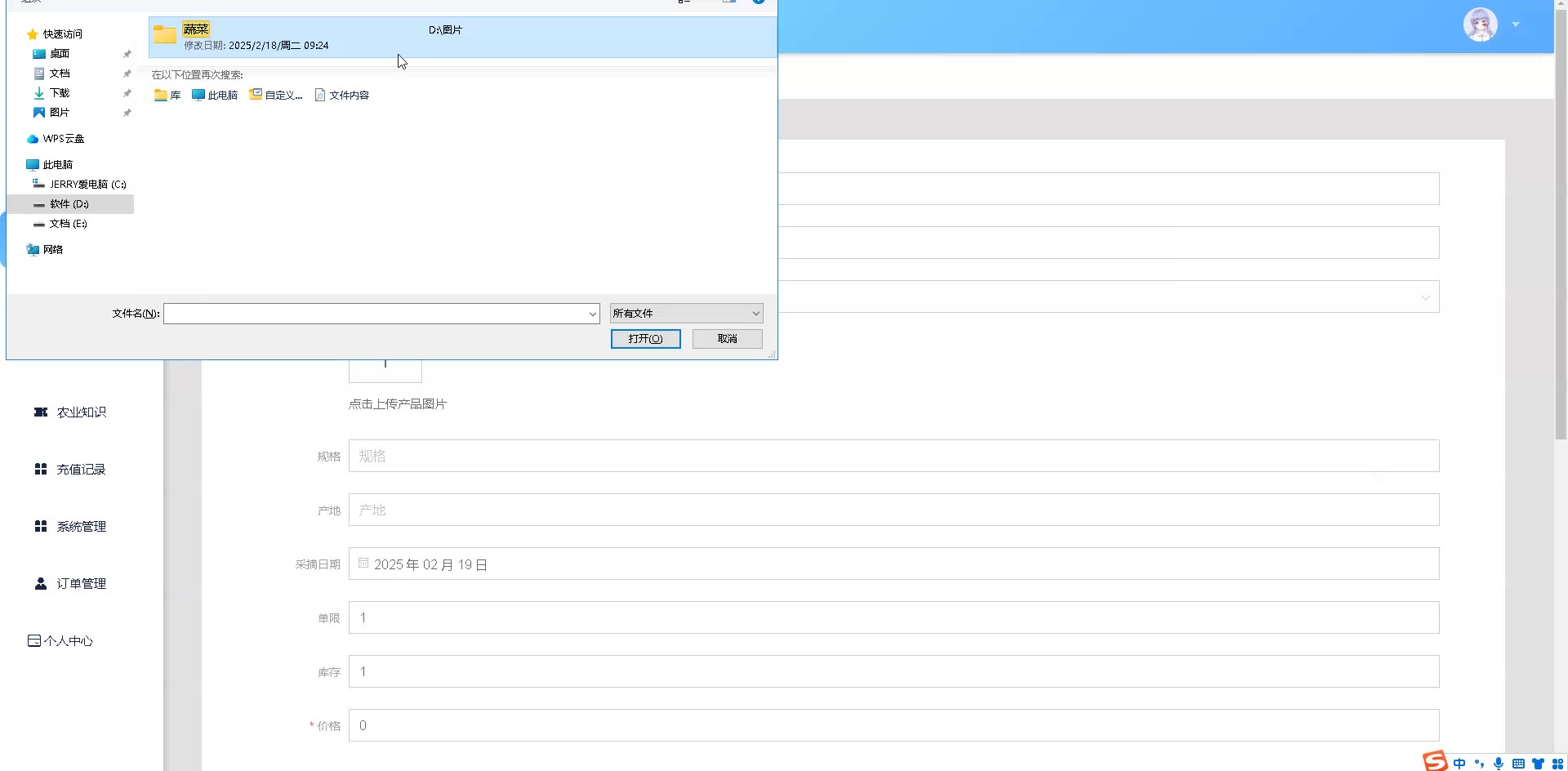
Task: Open the pinned 文档 quick access folder
Action: tap(60, 74)
